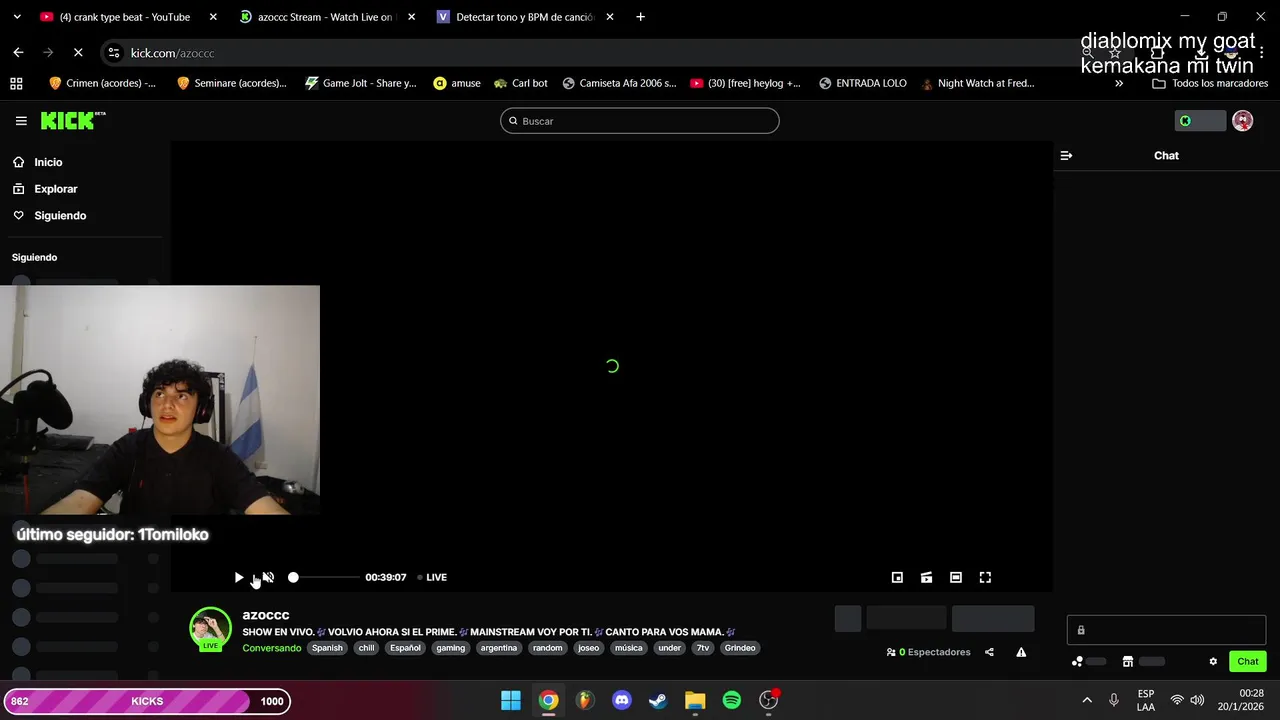Image resolution: width=1280 pixels, height=720 pixels.
Task: Open the chat shop icon
Action: coord(1128,661)
